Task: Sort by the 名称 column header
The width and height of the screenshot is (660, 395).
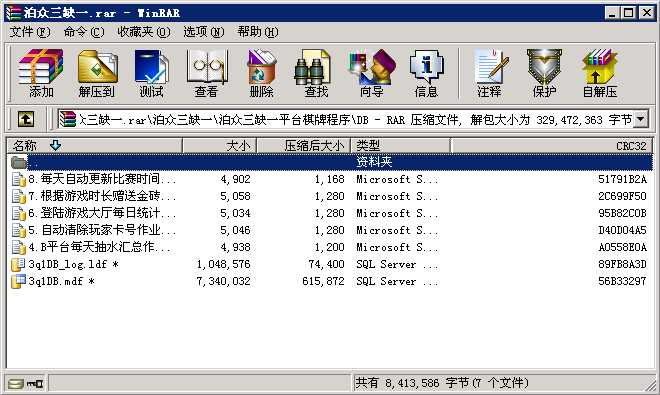Action: tap(94, 146)
